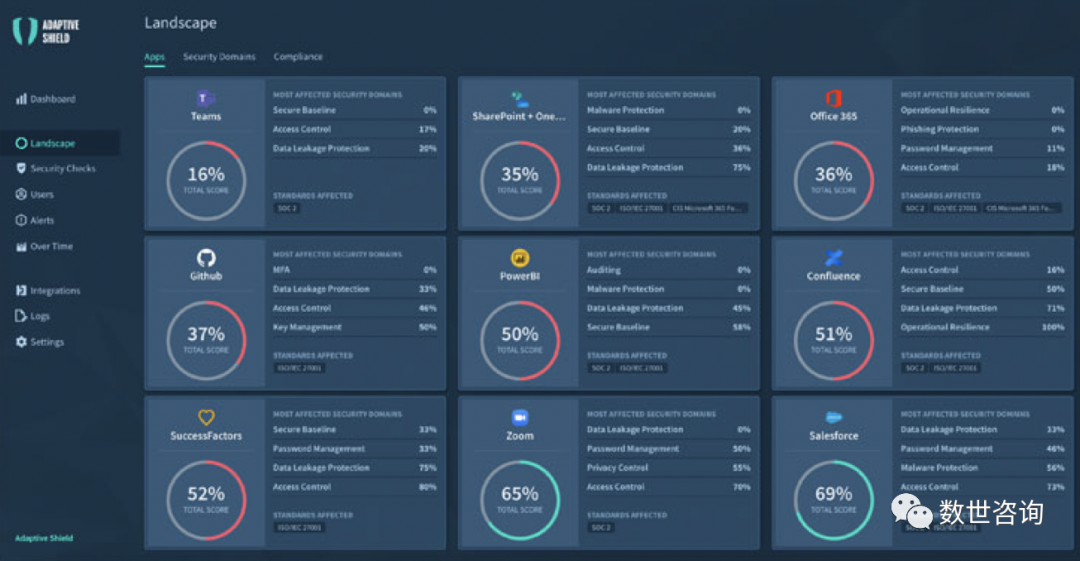Open Logs from sidebar

(x=32, y=316)
